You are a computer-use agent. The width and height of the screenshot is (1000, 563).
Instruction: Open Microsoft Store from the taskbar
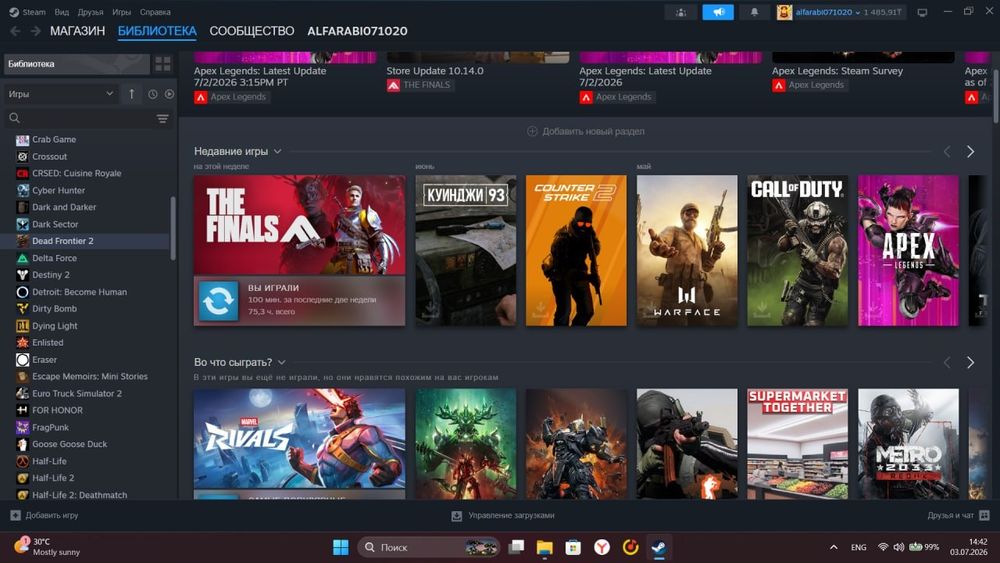[x=573, y=547]
